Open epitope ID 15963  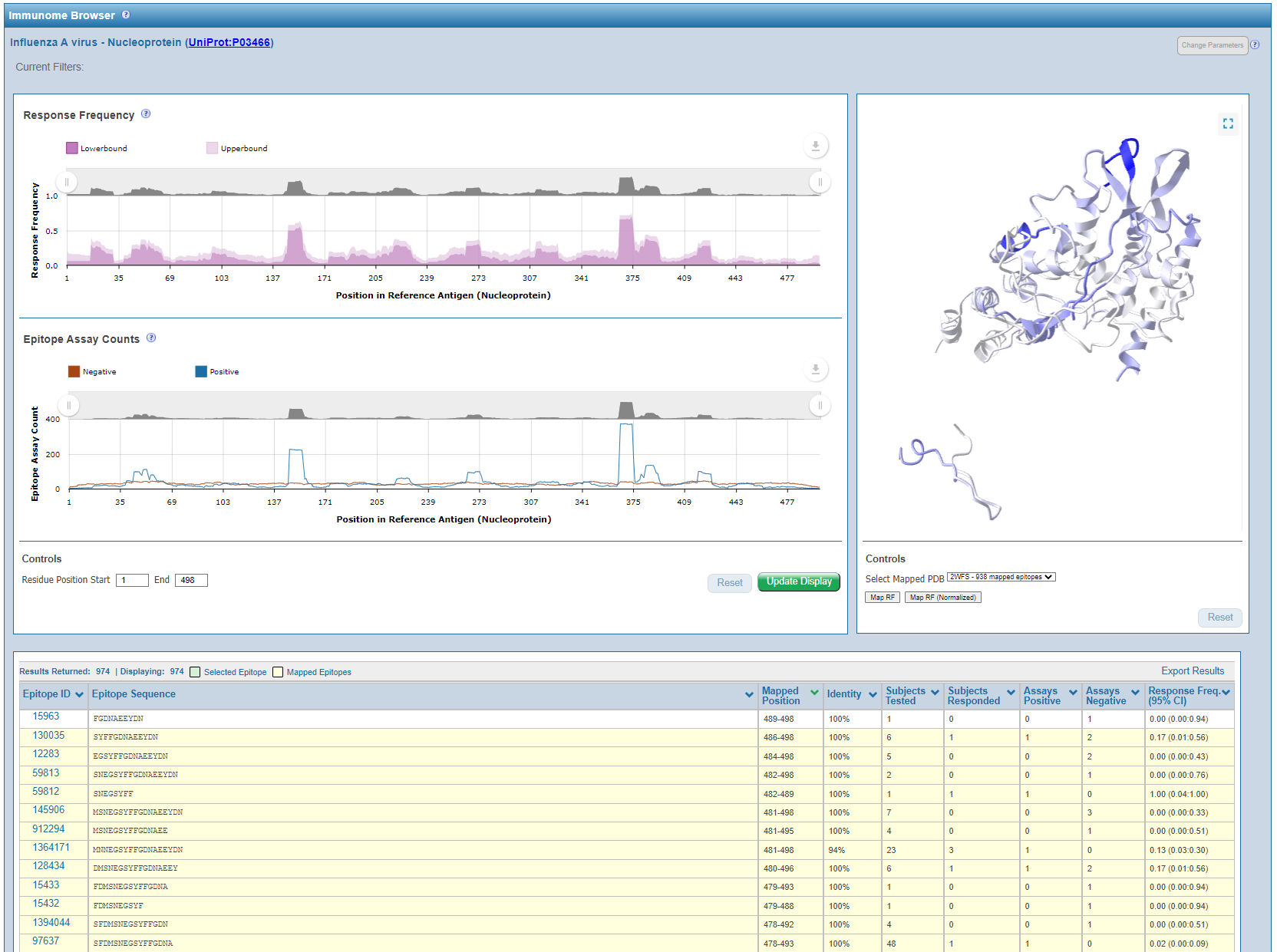(x=46, y=716)
